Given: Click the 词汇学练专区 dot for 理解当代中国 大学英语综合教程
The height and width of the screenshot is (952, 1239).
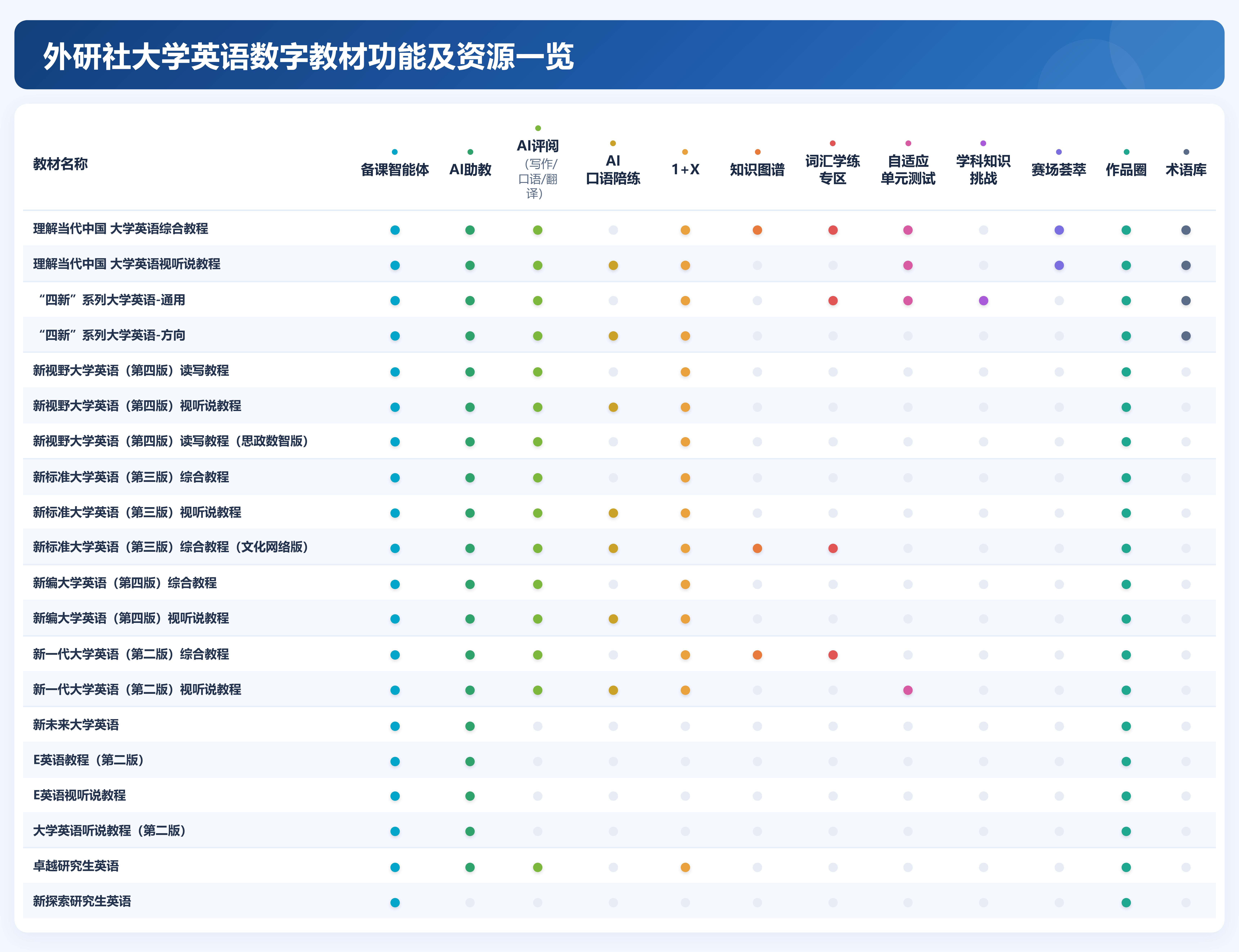Looking at the screenshot, I should coord(833,230).
